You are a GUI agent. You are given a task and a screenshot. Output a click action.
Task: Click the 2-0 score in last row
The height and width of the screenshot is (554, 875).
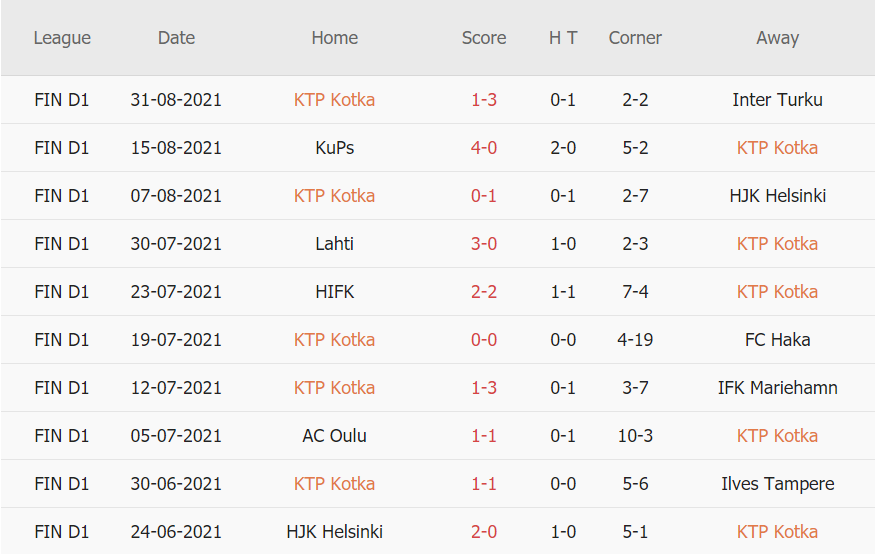click(484, 532)
